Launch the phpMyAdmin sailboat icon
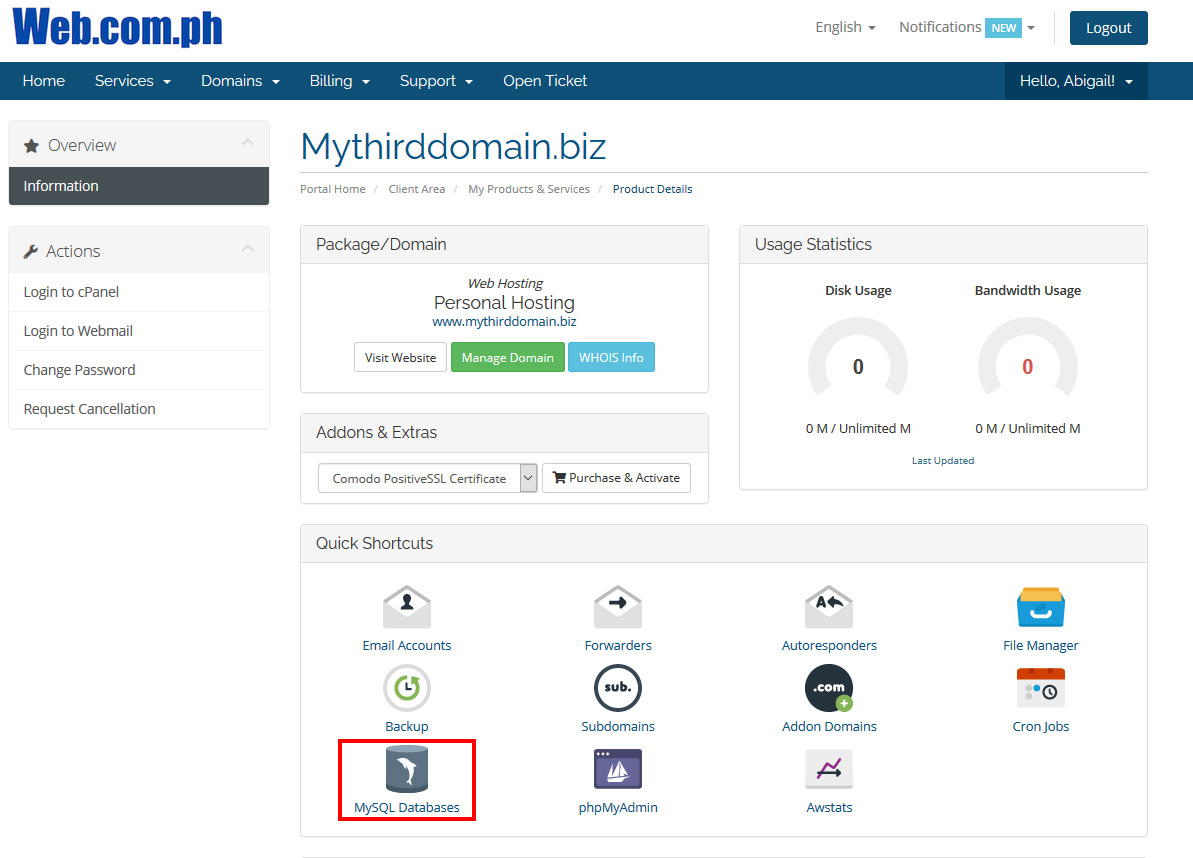 [x=618, y=769]
